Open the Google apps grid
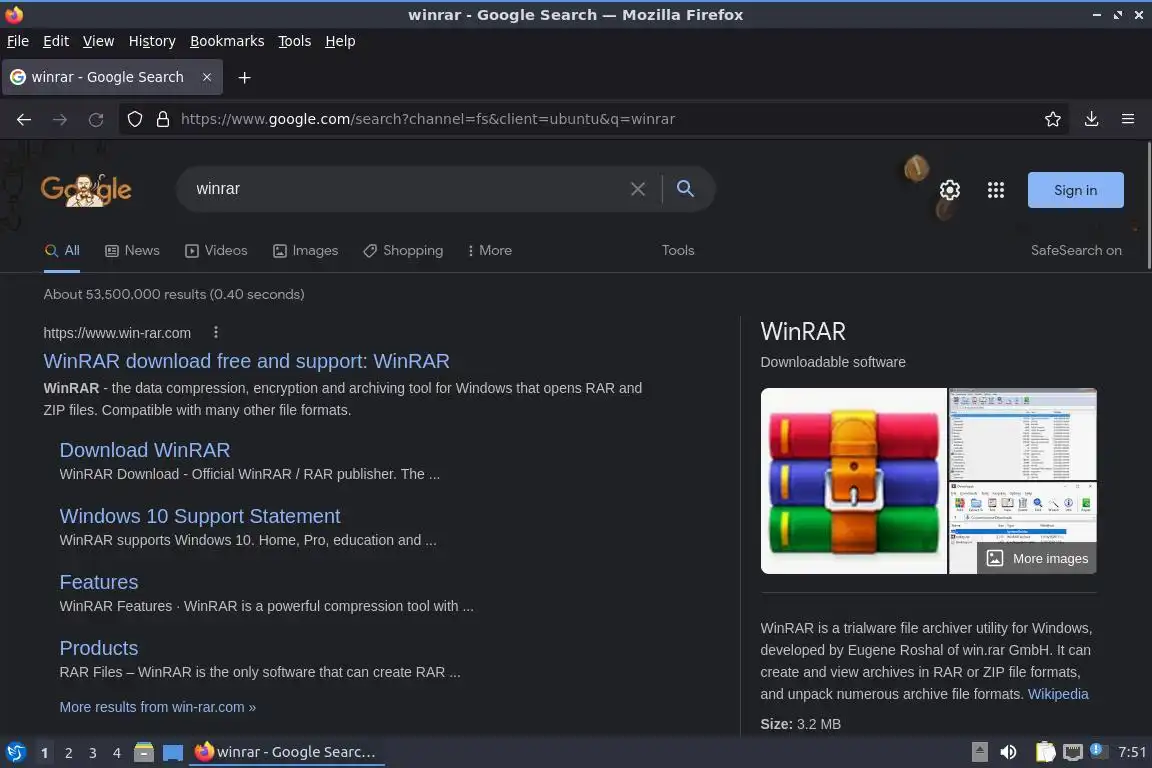Image resolution: width=1152 pixels, height=768 pixels. pyautogui.click(x=996, y=190)
